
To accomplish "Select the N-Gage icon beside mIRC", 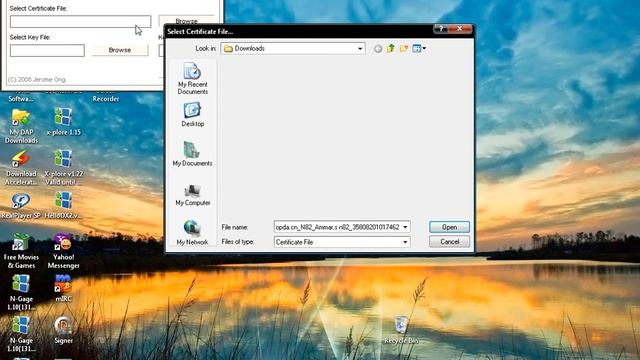I will (21, 293).
